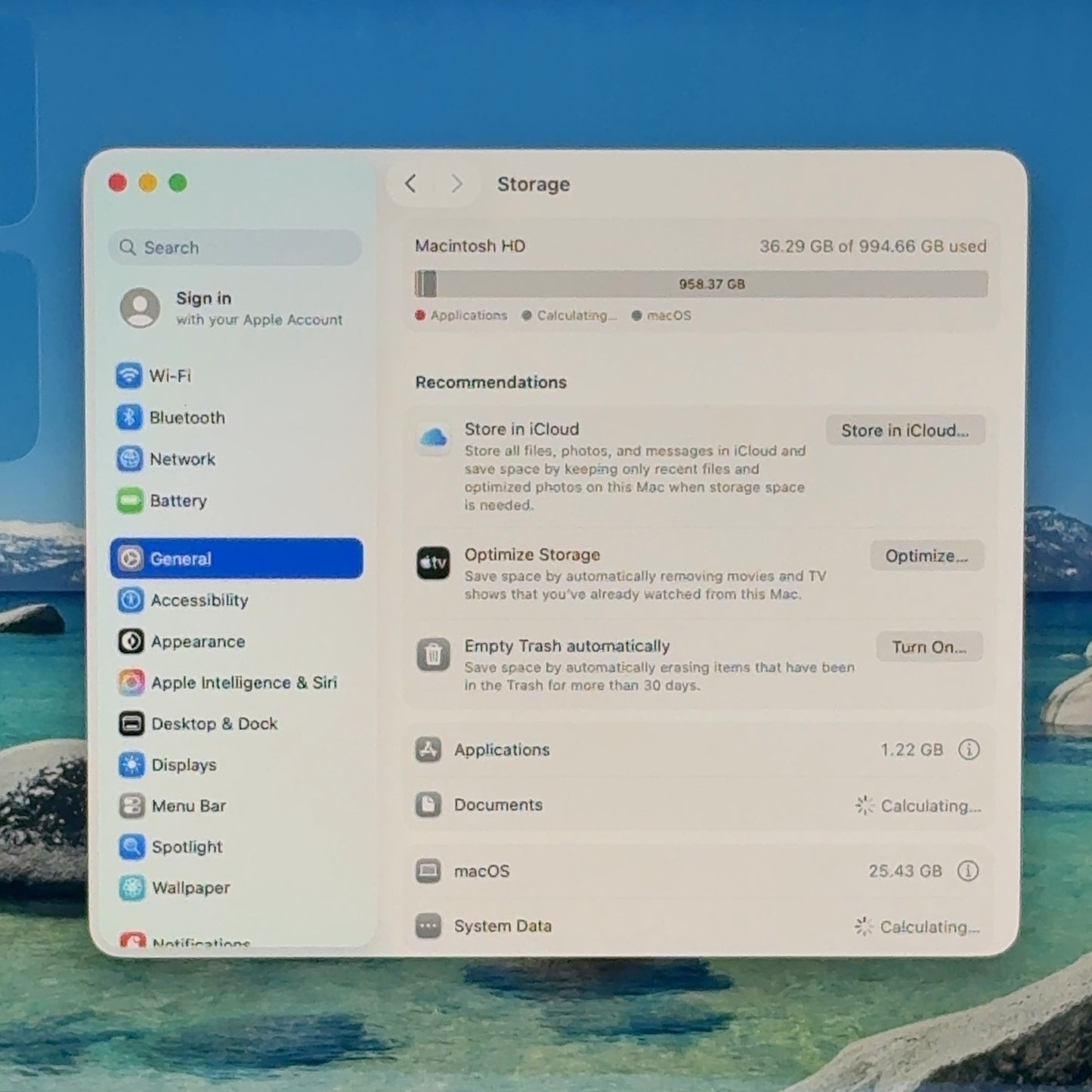The image size is (1092, 1092).
Task: Click the Trash can icon
Action: point(433,654)
